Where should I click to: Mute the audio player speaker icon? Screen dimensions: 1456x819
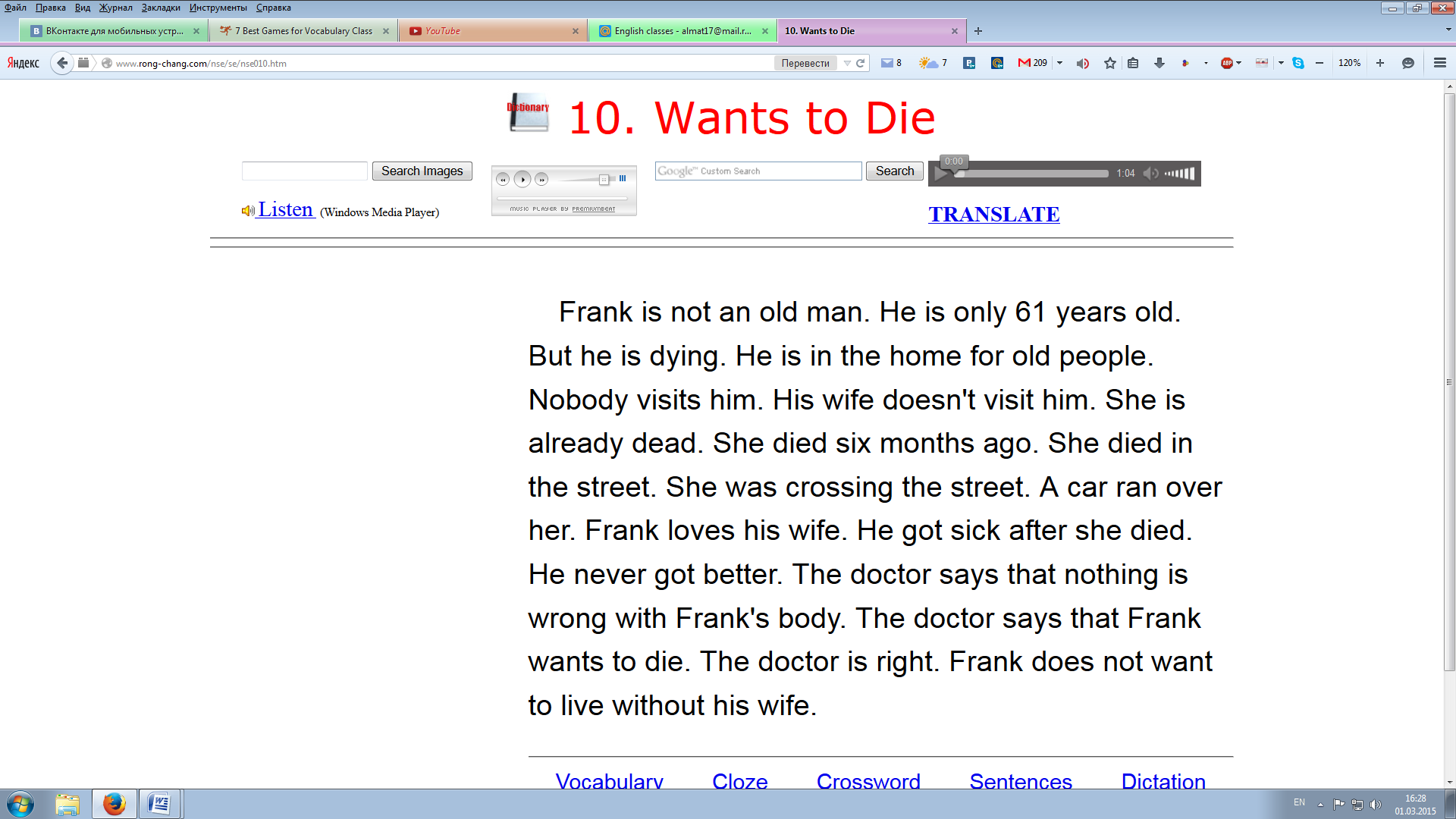(x=1150, y=174)
